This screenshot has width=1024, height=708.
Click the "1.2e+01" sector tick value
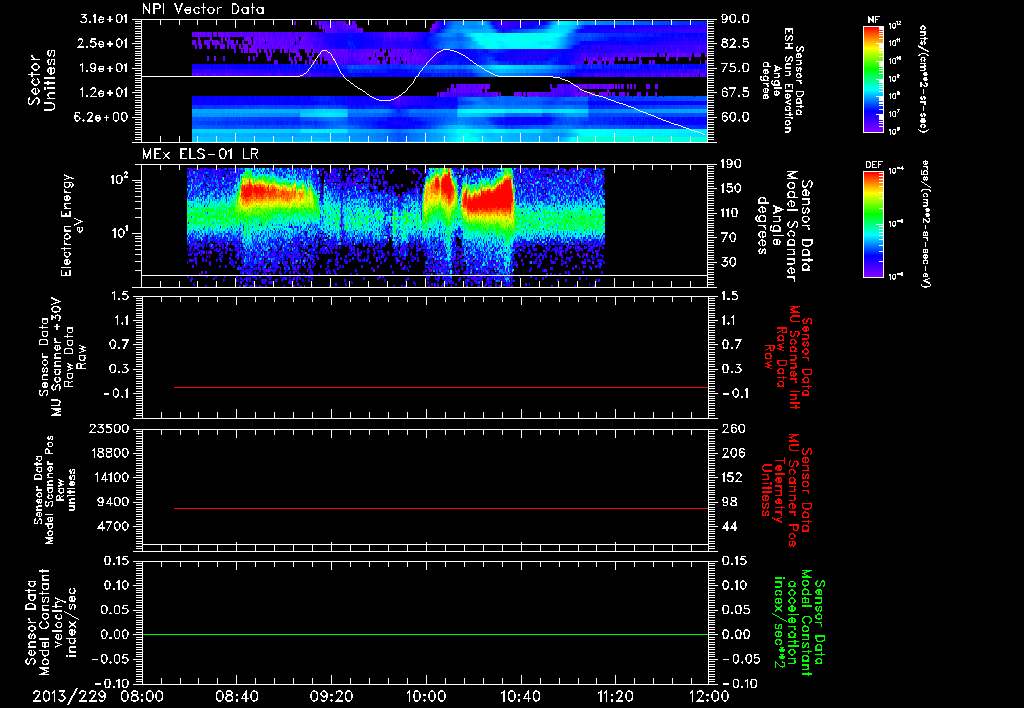104,93
